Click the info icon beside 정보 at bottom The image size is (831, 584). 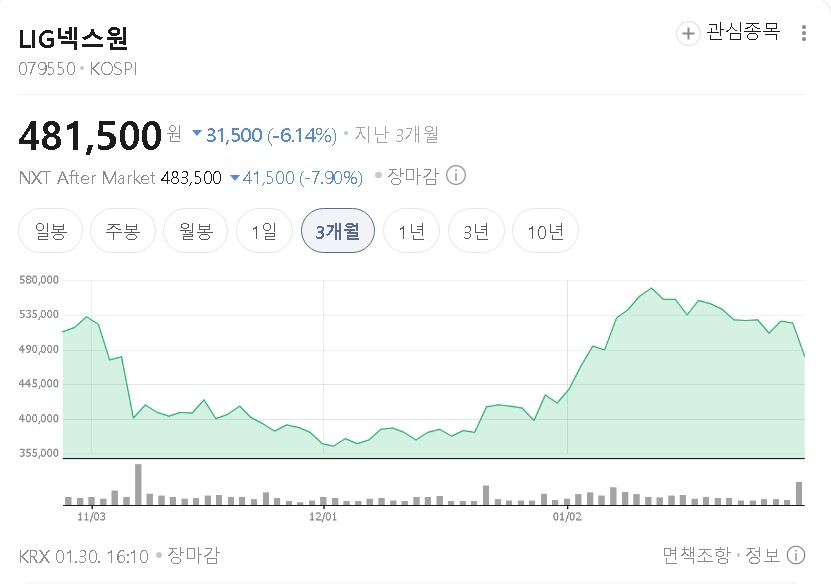796,555
